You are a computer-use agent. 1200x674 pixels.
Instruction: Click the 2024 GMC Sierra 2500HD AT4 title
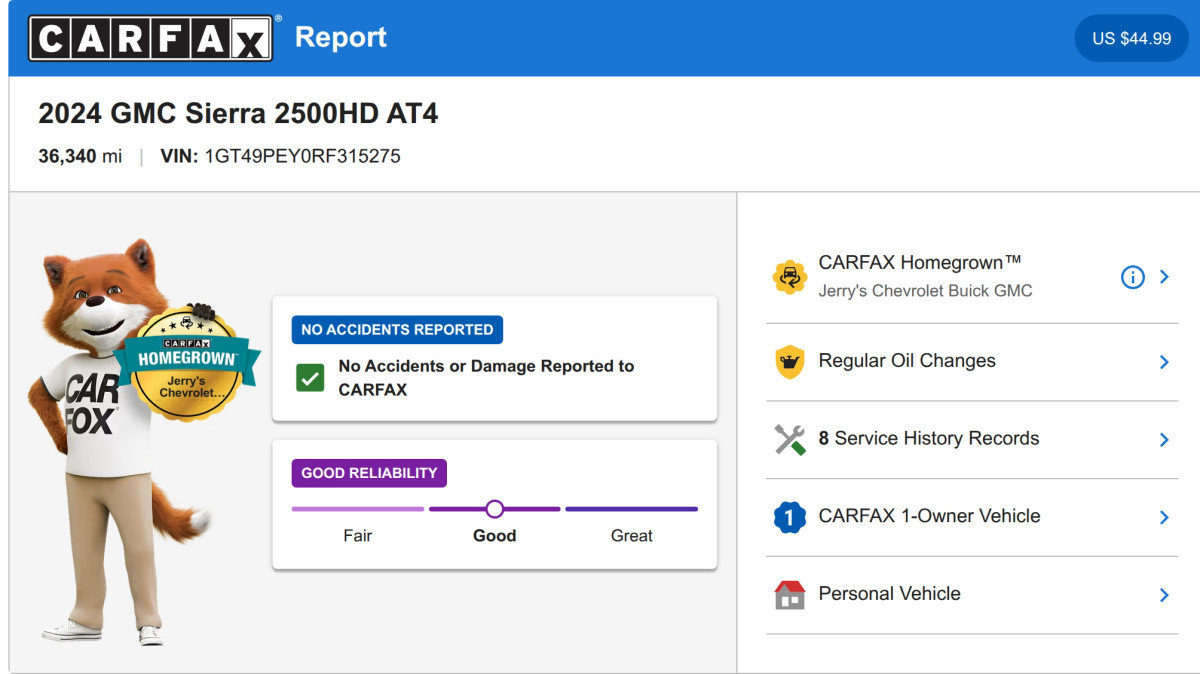(x=238, y=113)
